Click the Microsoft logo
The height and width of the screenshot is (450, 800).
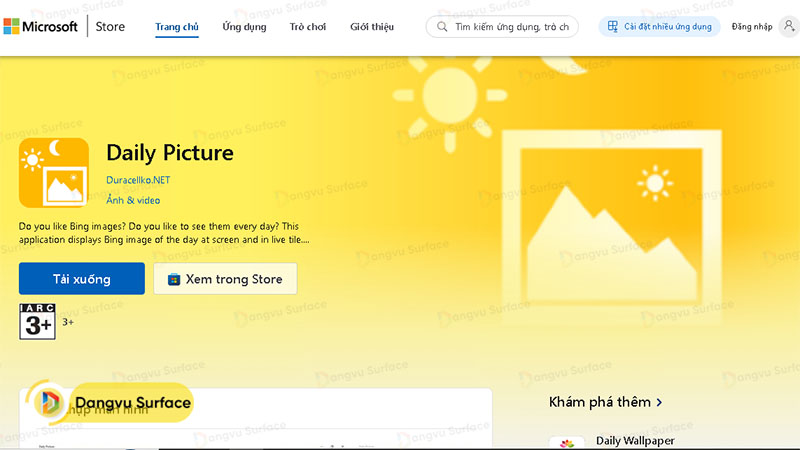(40, 27)
